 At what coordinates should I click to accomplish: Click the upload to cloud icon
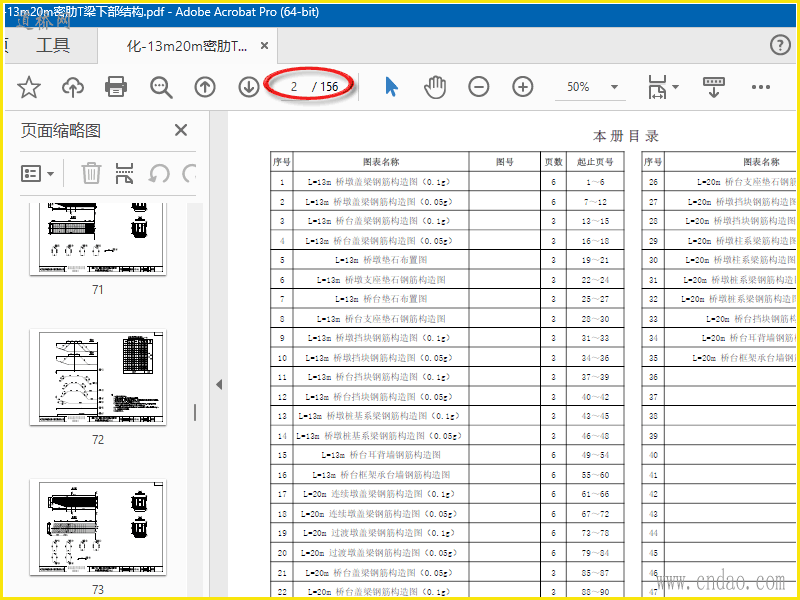coord(73,87)
